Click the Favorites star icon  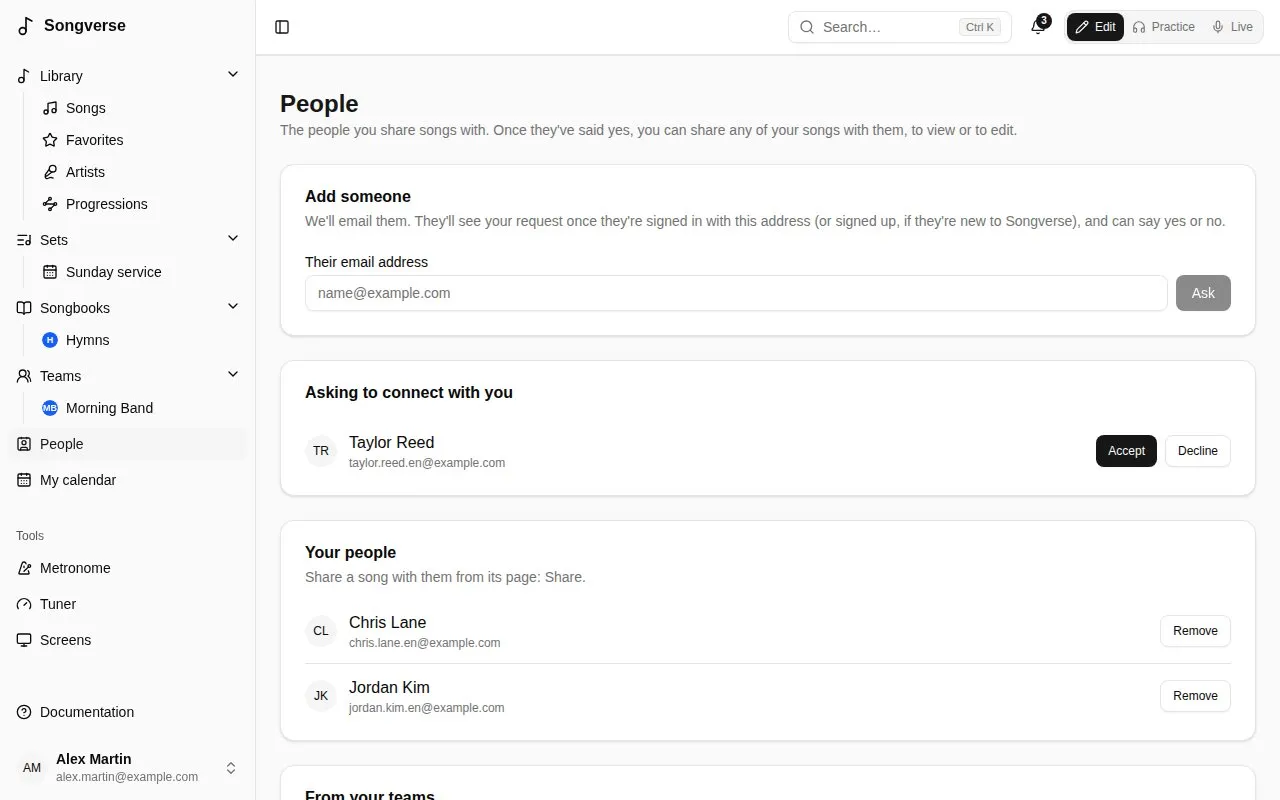[50, 140]
